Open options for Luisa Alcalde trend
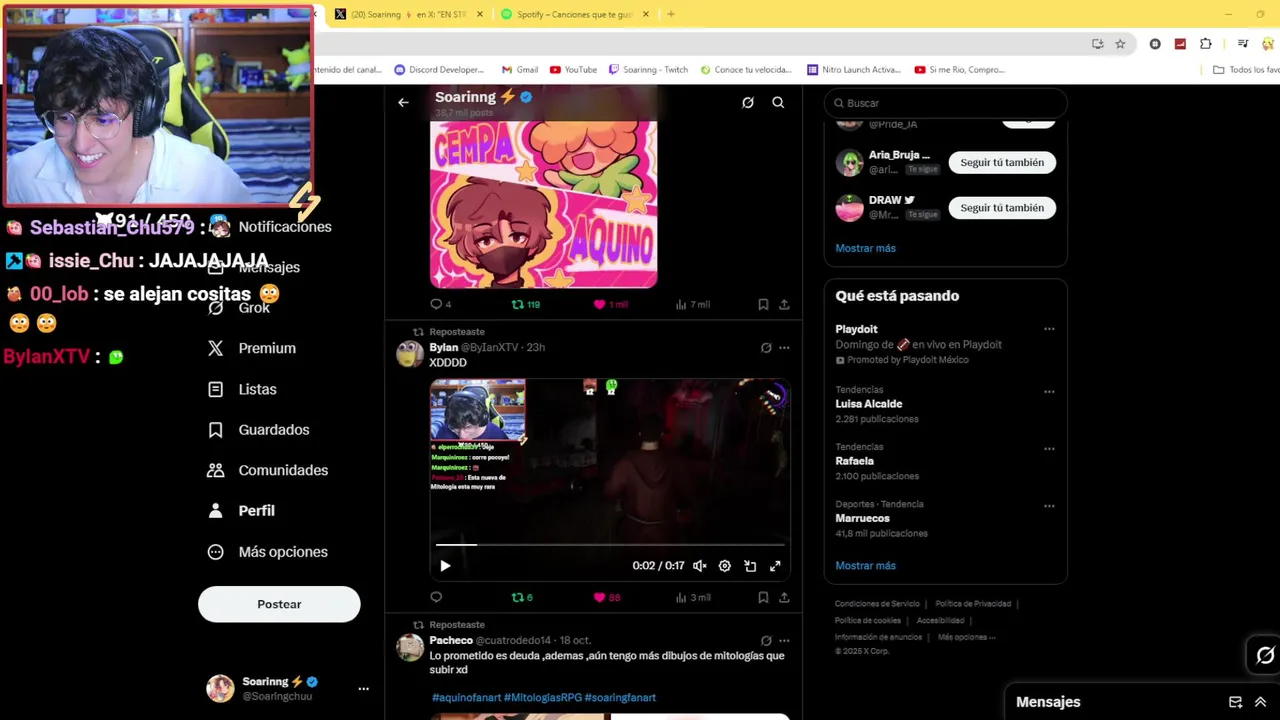This screenshot has height=720, width=1280. (1049, 392)
